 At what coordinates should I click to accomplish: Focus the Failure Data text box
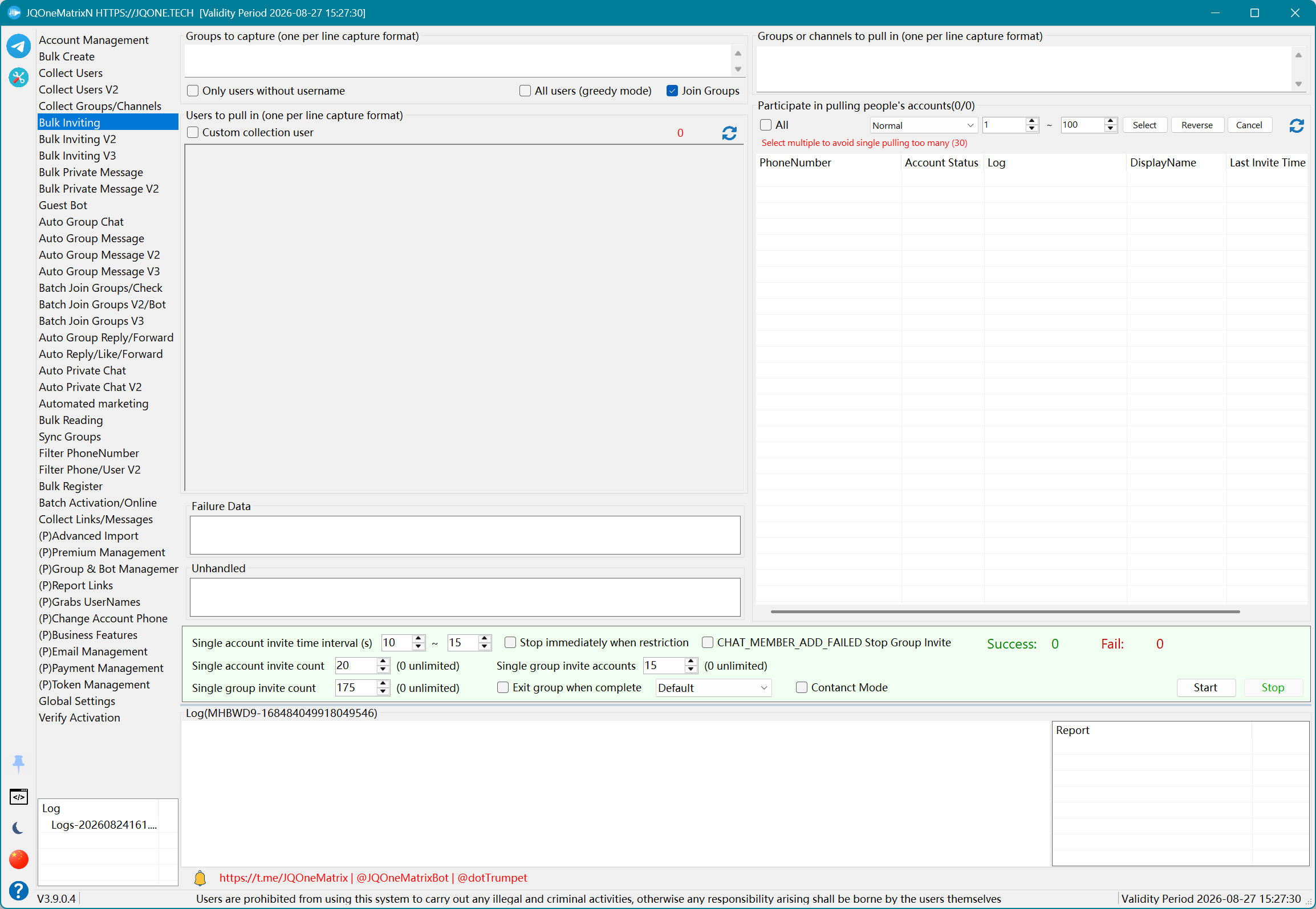coord(465,535)
